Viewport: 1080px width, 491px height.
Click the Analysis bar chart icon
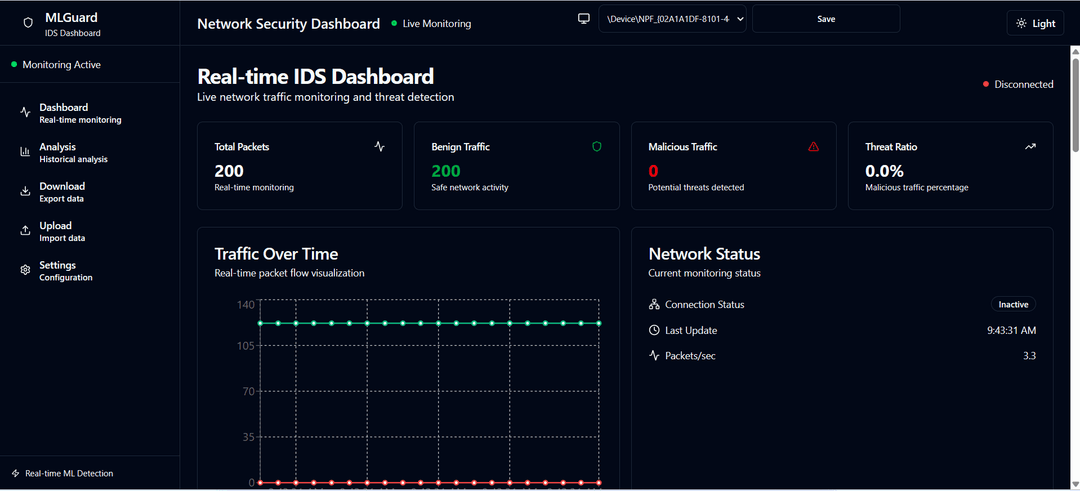[25, 152]
